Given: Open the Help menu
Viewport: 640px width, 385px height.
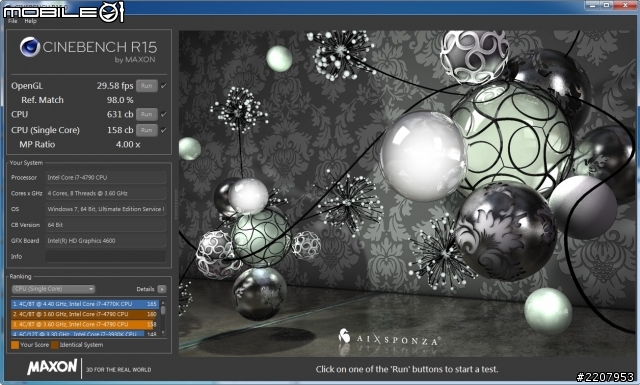Looking at the screenshot, I should point(30,21).
